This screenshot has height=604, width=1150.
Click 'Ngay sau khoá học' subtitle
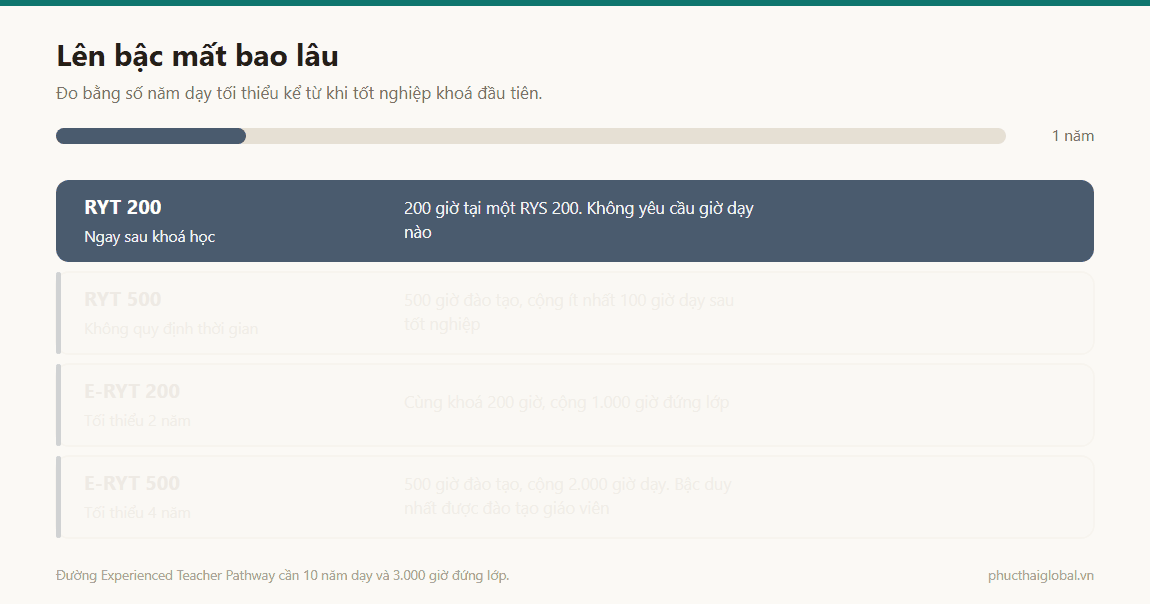point(150,237)
